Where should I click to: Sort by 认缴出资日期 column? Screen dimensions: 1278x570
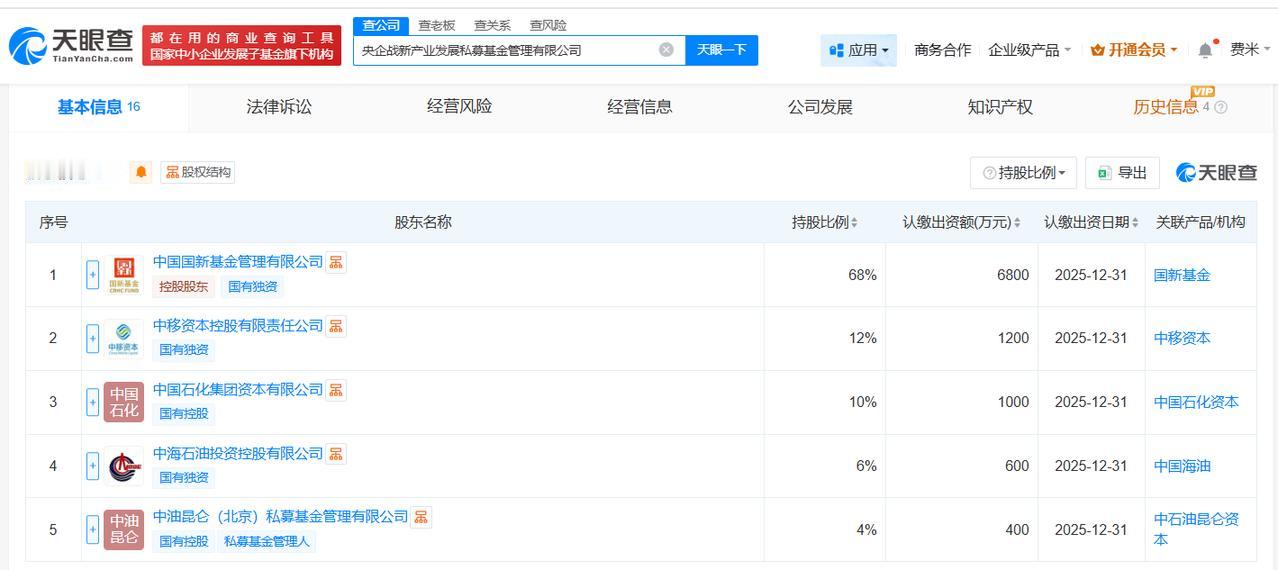1091,222
